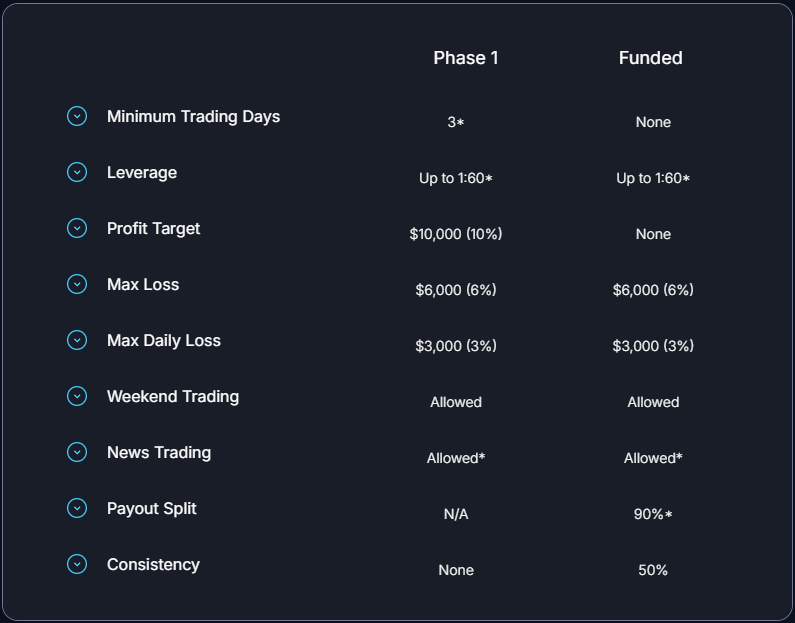Select the Funded column header
This screenshot has height=623, width=795.
[651, 58]
